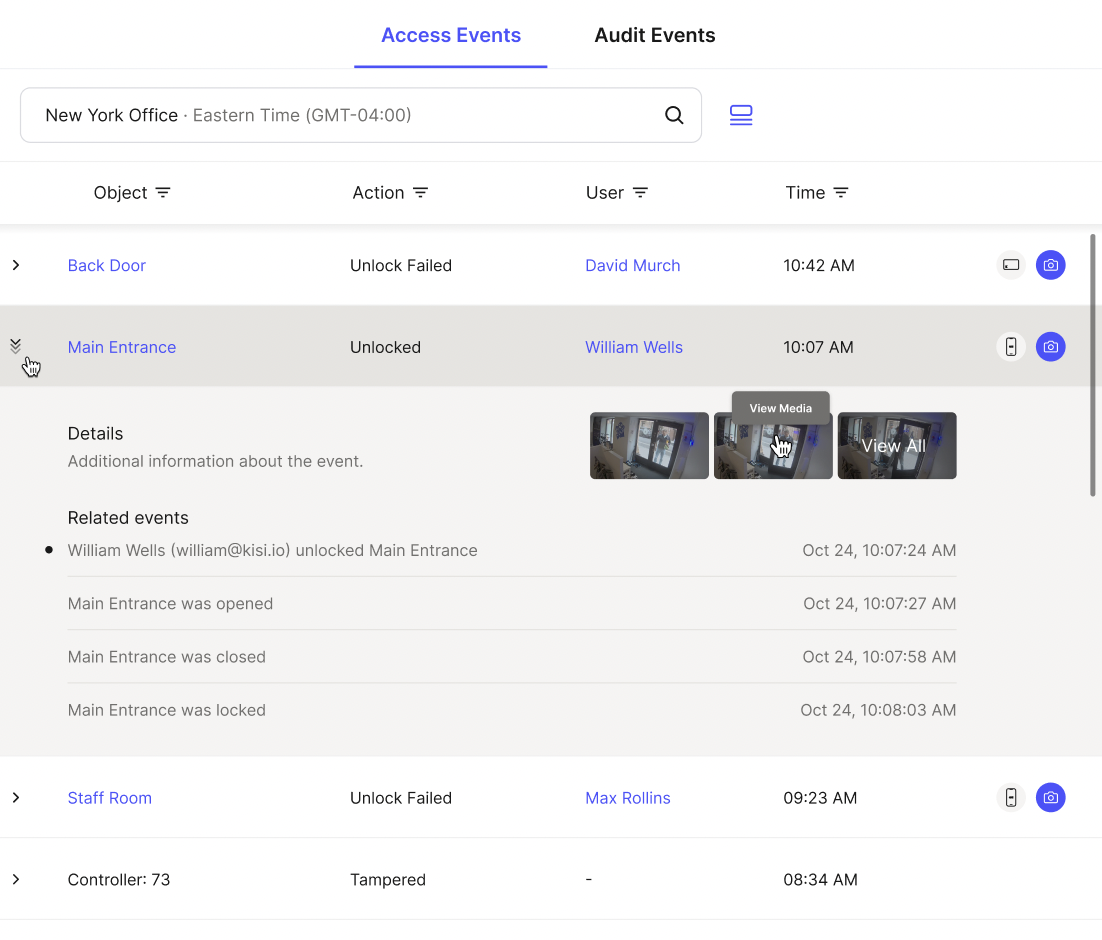This screenshot has height=940, width=1102.
Task: Expand the Controller: 73 Tampered event
Action: (15, 879)
